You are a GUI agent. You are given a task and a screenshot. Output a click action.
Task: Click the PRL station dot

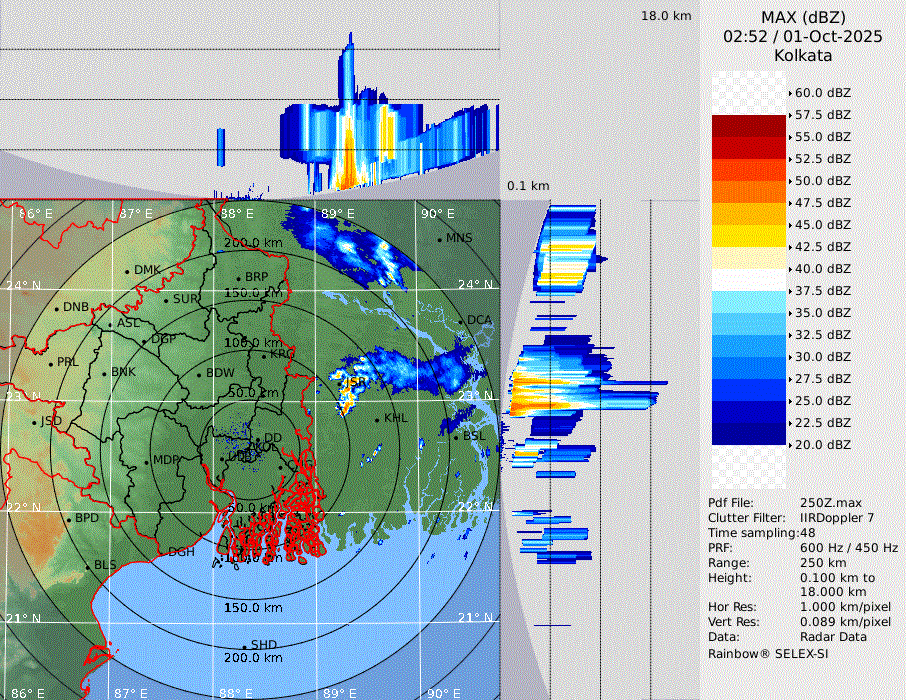[x=51, y=363]
